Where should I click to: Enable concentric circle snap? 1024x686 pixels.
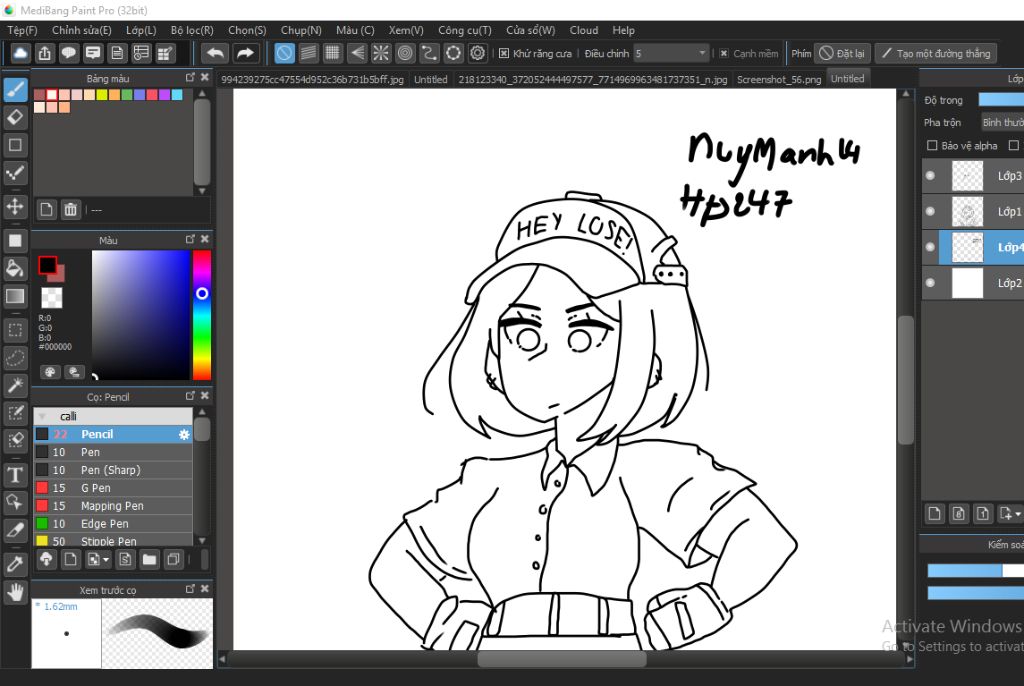(405, 54)
